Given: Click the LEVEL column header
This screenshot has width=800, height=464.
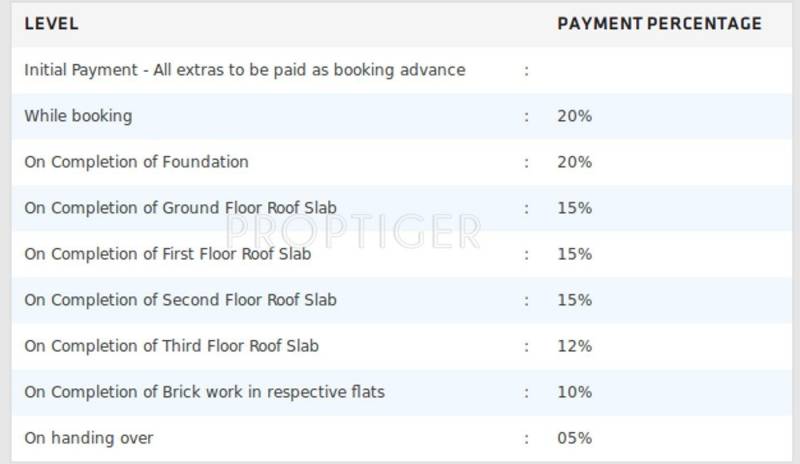Looking at the screenshot, I should [51, 23].
